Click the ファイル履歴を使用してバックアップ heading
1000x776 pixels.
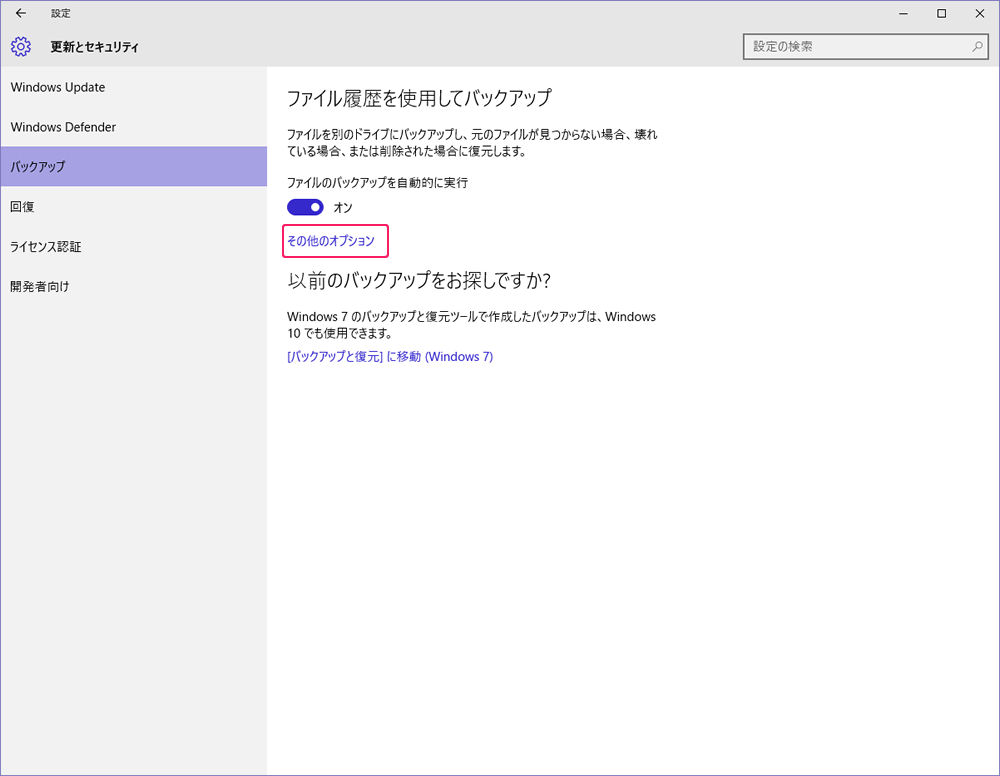[419, 98]
